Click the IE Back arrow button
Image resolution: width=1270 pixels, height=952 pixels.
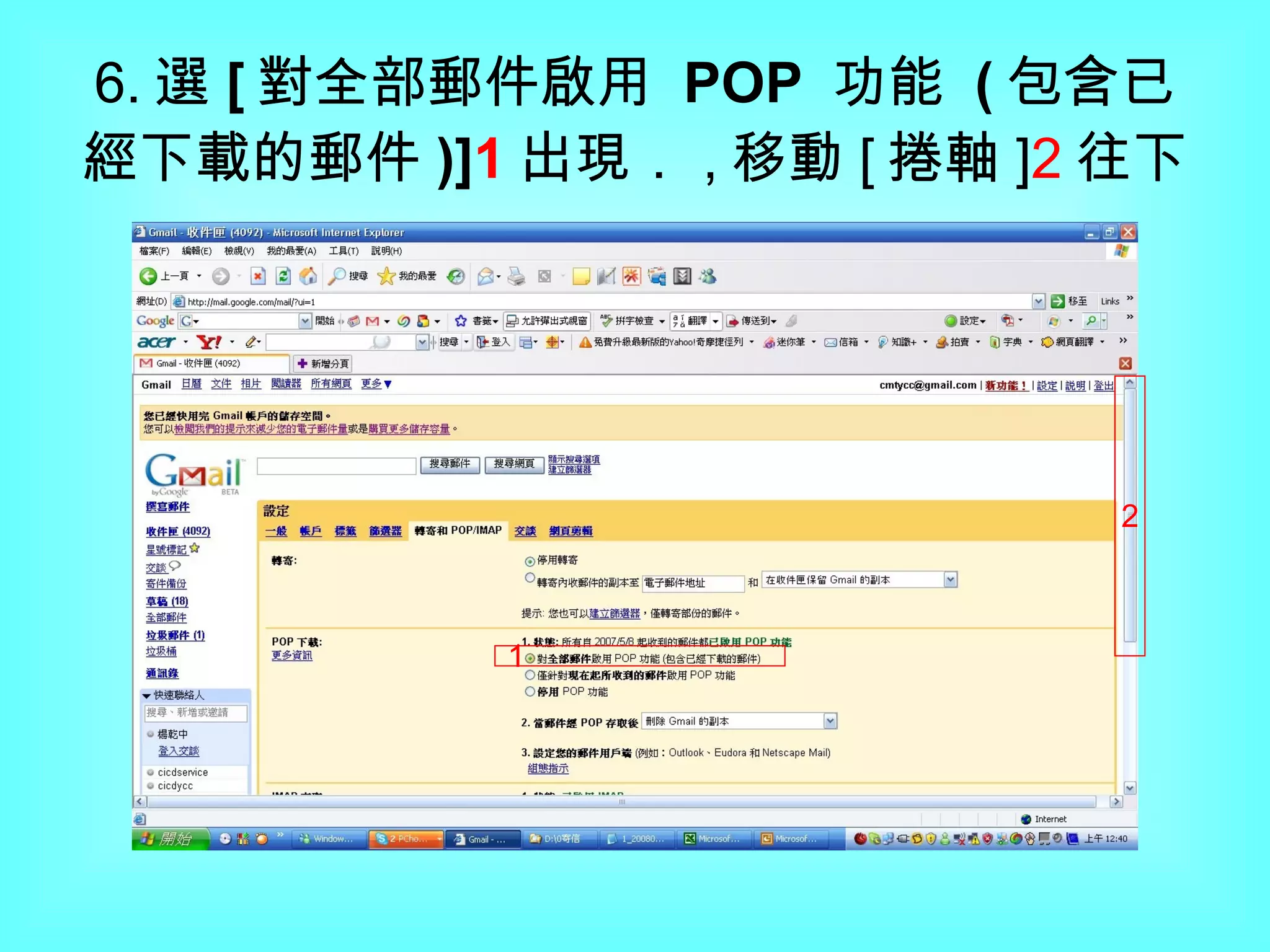click(148, 276)
